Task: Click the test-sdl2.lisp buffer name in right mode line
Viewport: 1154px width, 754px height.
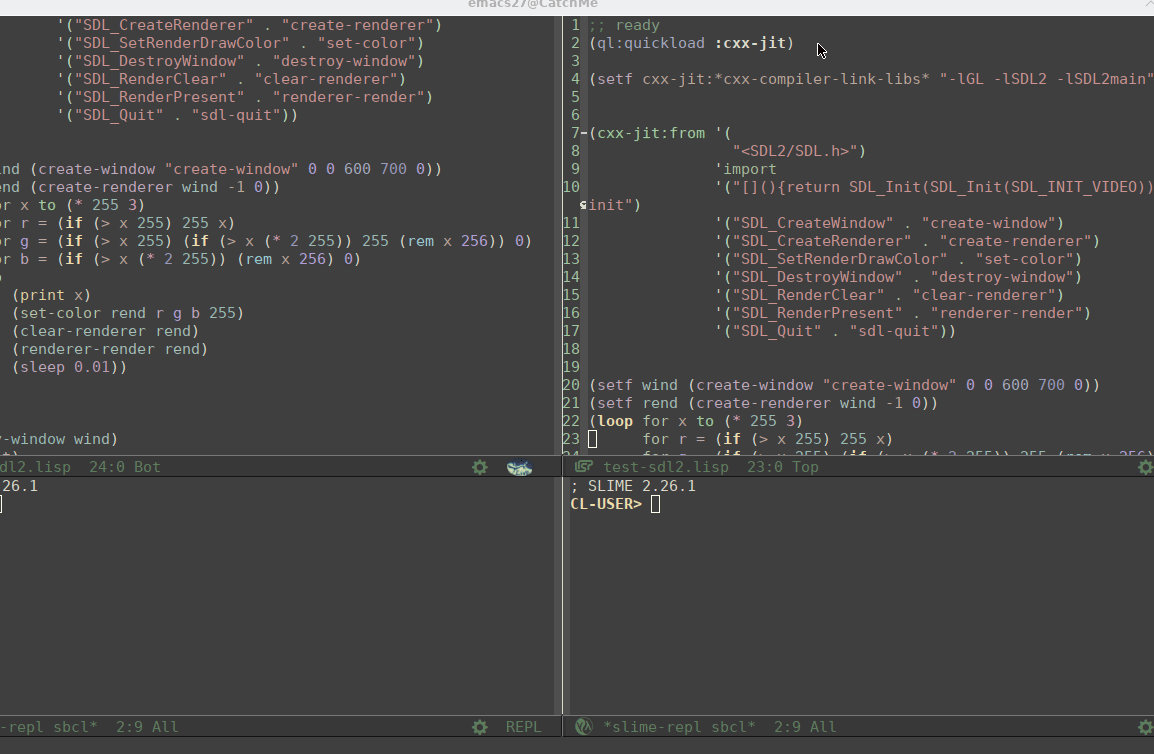Action: point(666,467)
